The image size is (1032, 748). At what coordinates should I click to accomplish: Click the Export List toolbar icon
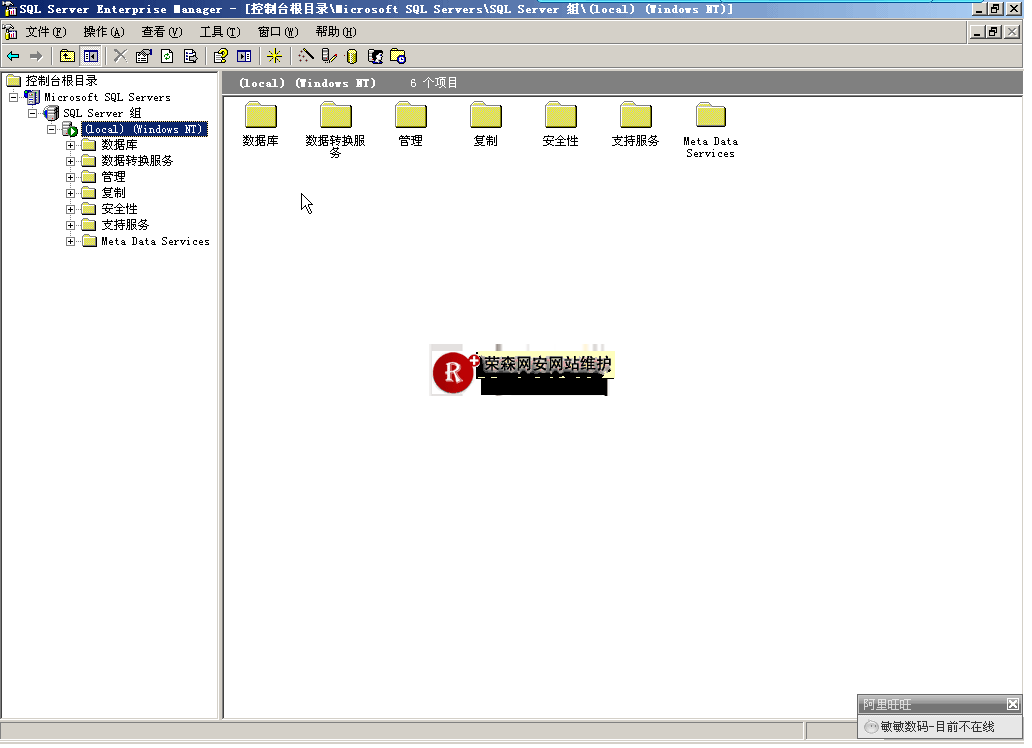click(x=189, y=56)
